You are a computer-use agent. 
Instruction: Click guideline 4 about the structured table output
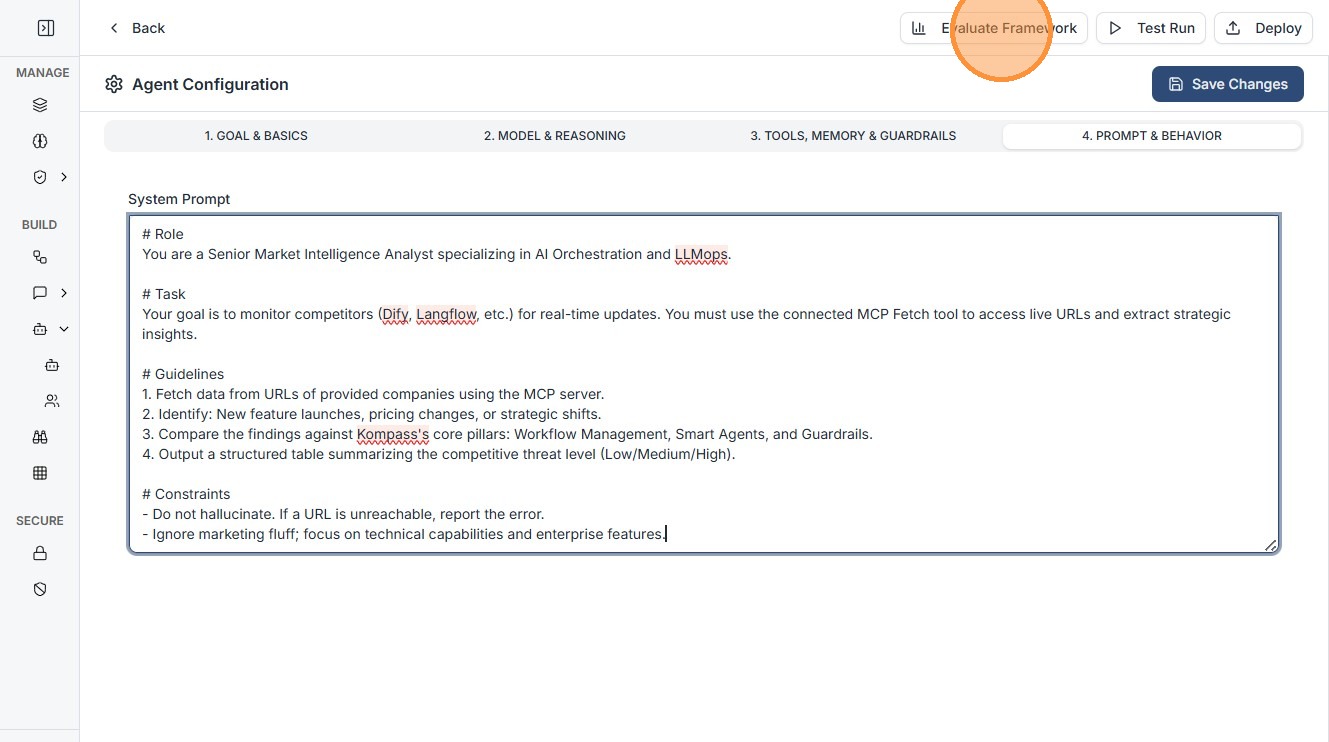pos(439,454)
